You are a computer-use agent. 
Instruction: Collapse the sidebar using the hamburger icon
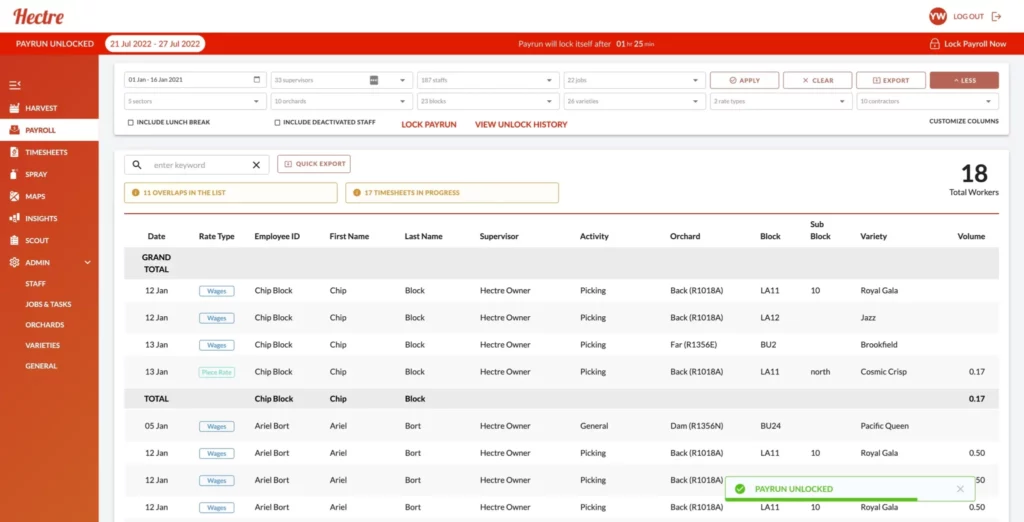click(x=15, y=85)
